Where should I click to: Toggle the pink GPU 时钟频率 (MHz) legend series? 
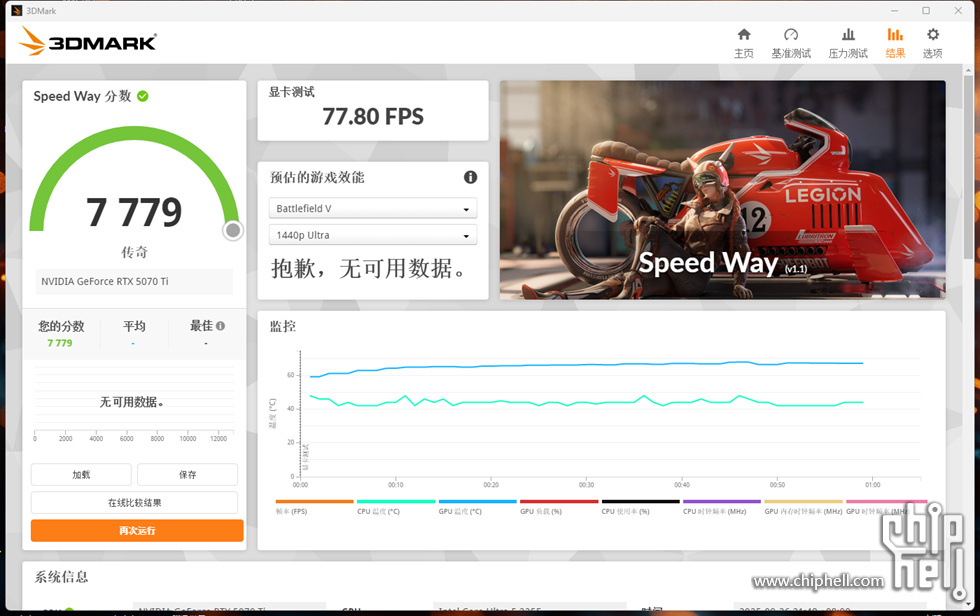(885, 507)
